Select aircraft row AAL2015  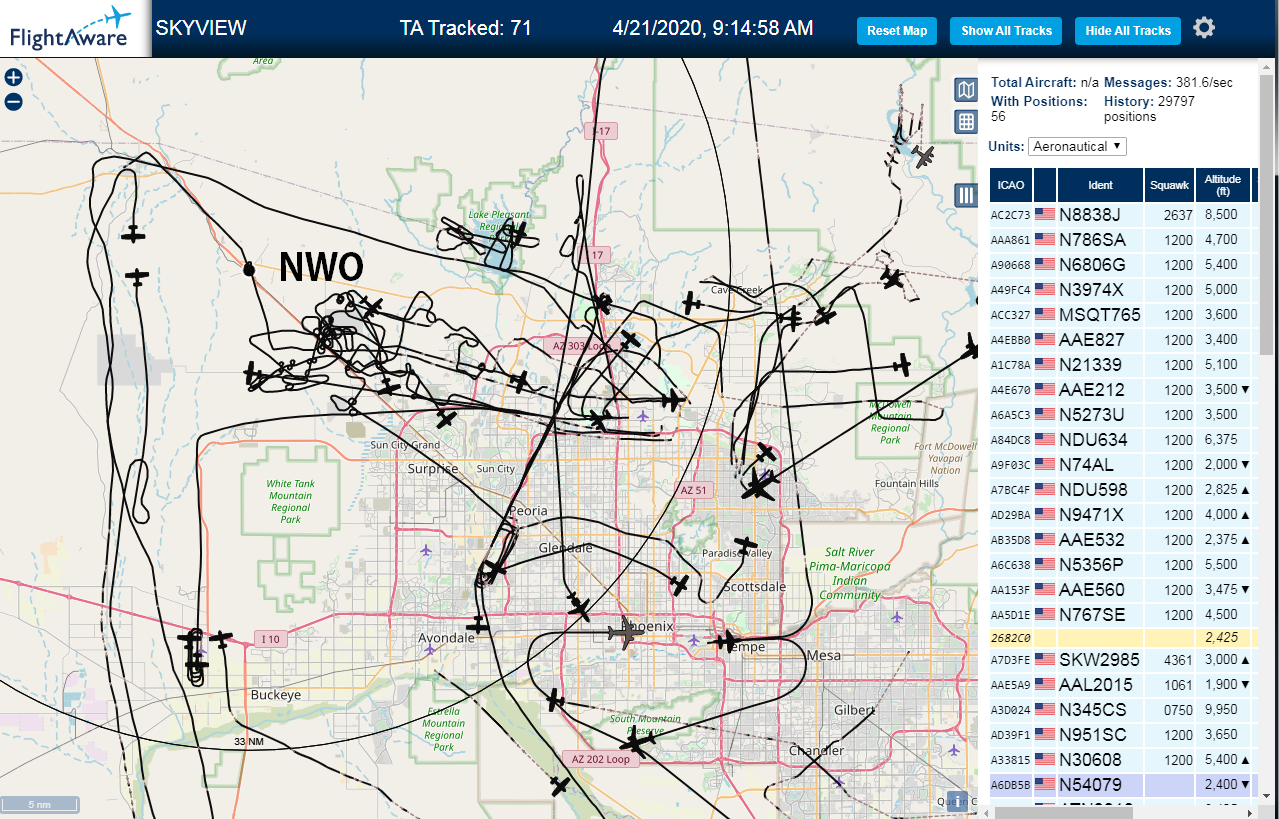tap(1124, 685)
